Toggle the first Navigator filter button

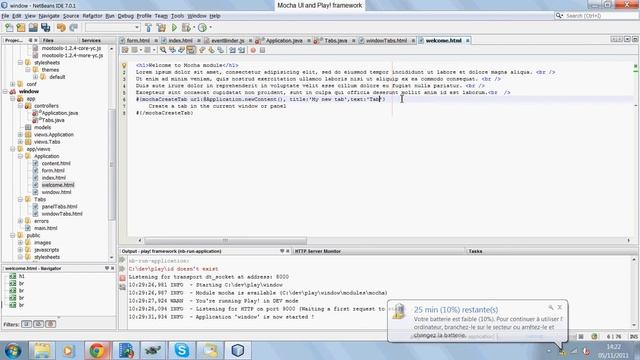[27, 324]
